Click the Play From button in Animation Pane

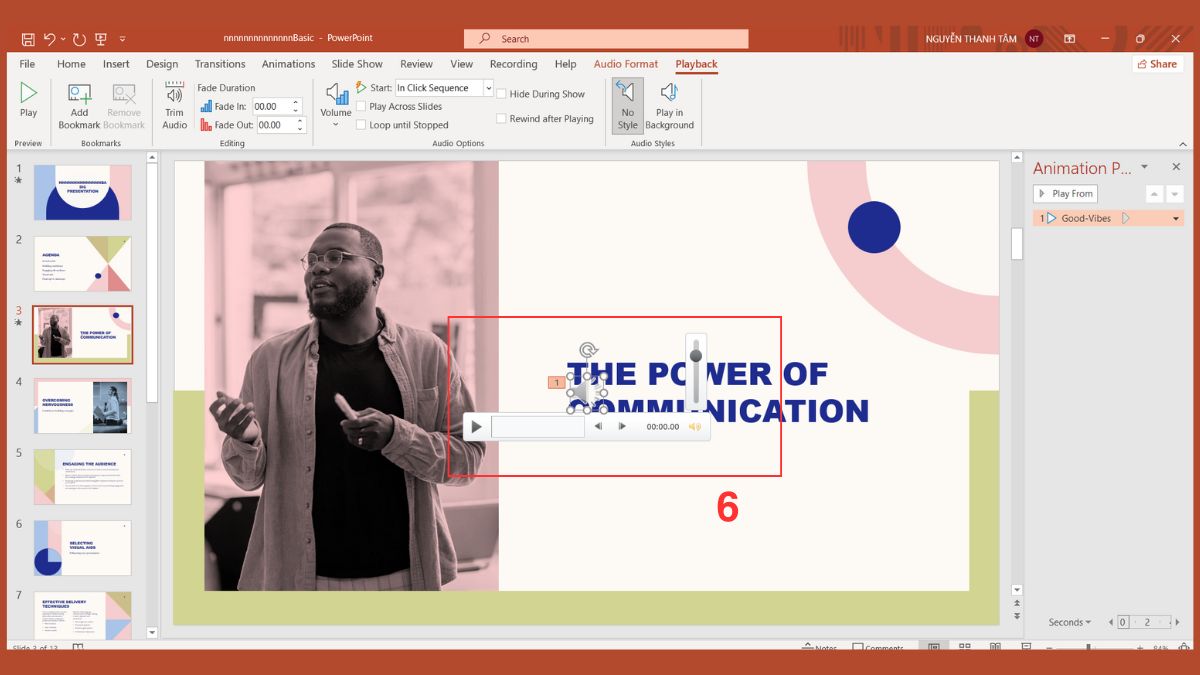point(1064,193)
